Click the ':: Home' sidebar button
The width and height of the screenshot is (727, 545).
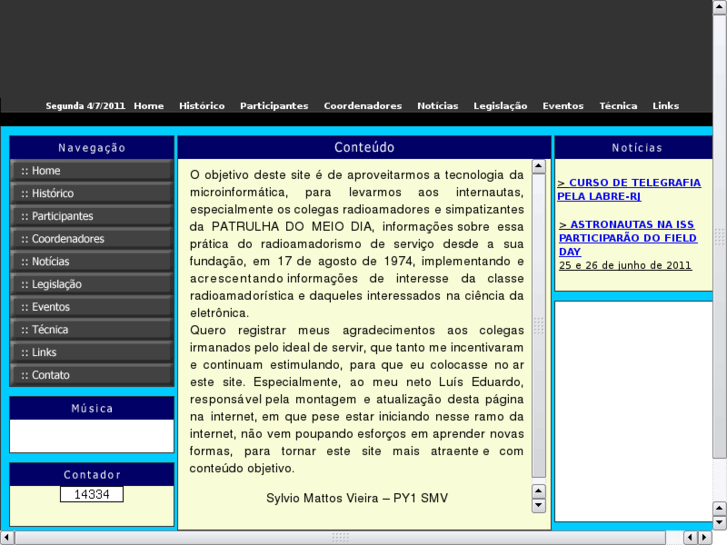[92, 171]
